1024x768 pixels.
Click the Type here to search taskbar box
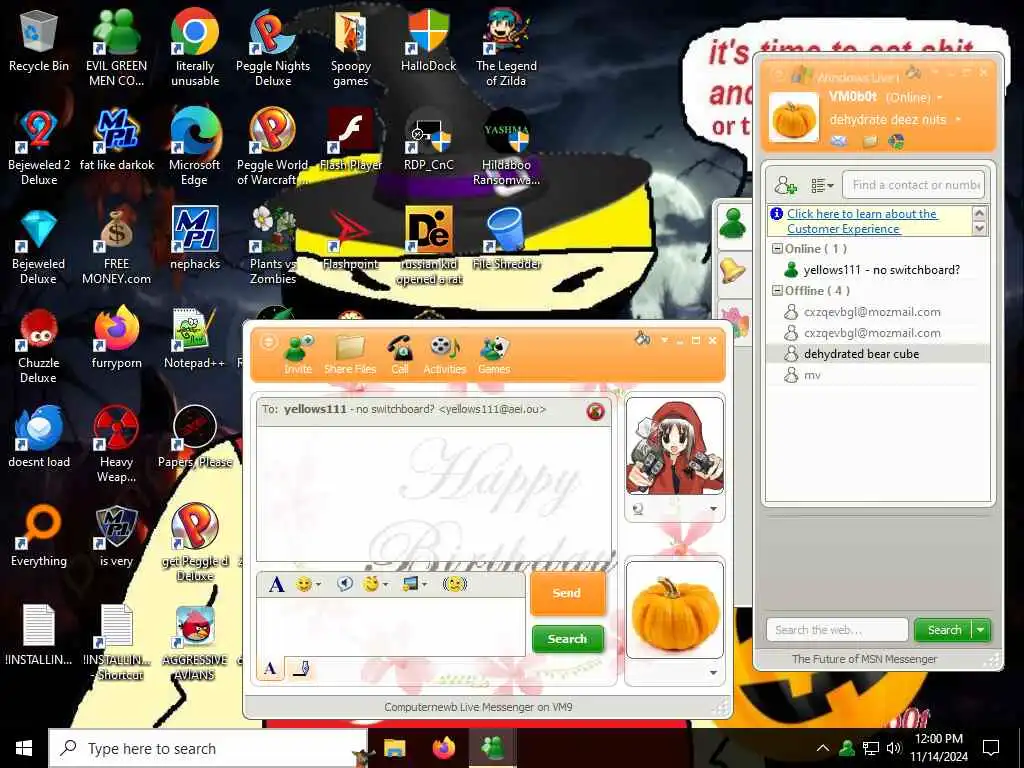pyautogui.click(x=208, y=748)
